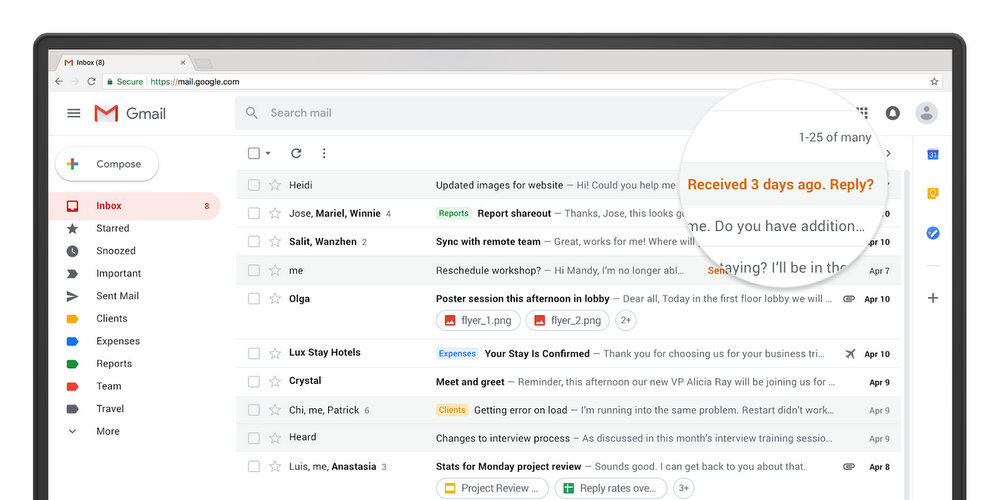
Task: Open the account avatar icon
Action: tap(927, 113)
